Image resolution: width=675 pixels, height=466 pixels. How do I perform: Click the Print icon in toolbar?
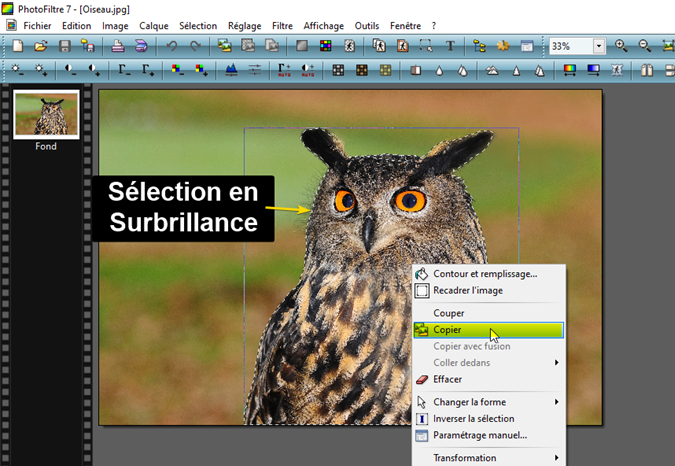coord(118,46)
